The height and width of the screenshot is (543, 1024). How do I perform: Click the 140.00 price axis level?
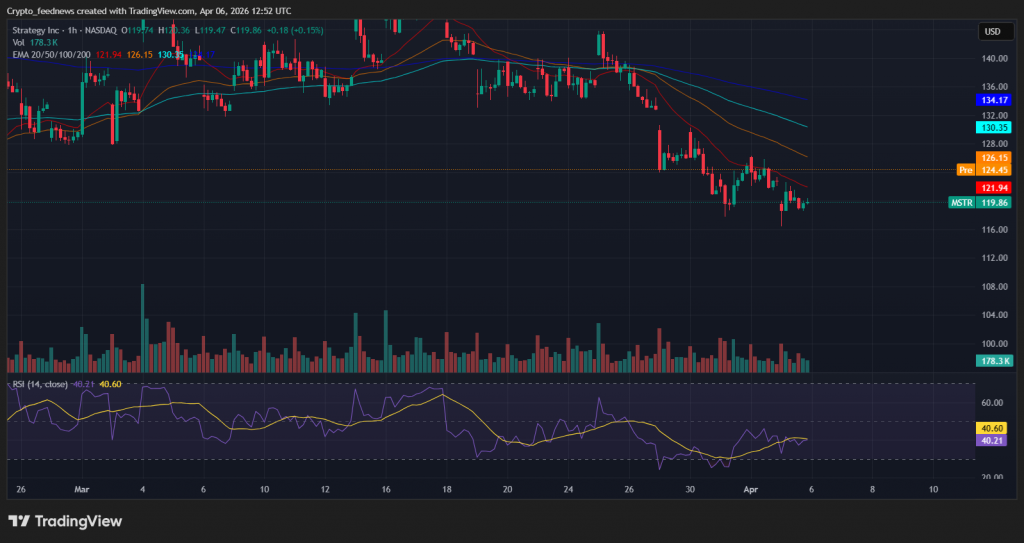992,59
